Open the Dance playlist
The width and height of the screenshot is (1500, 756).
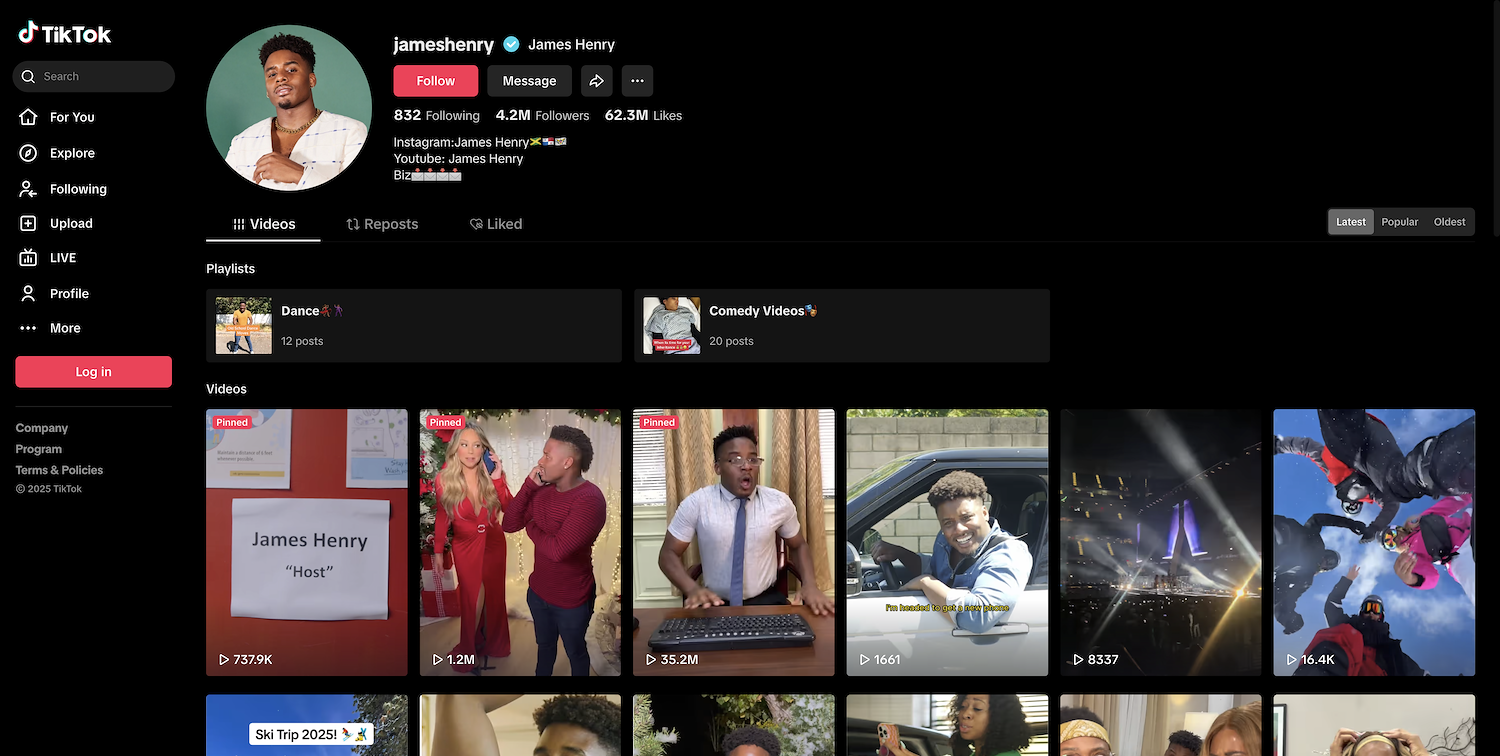414,326
